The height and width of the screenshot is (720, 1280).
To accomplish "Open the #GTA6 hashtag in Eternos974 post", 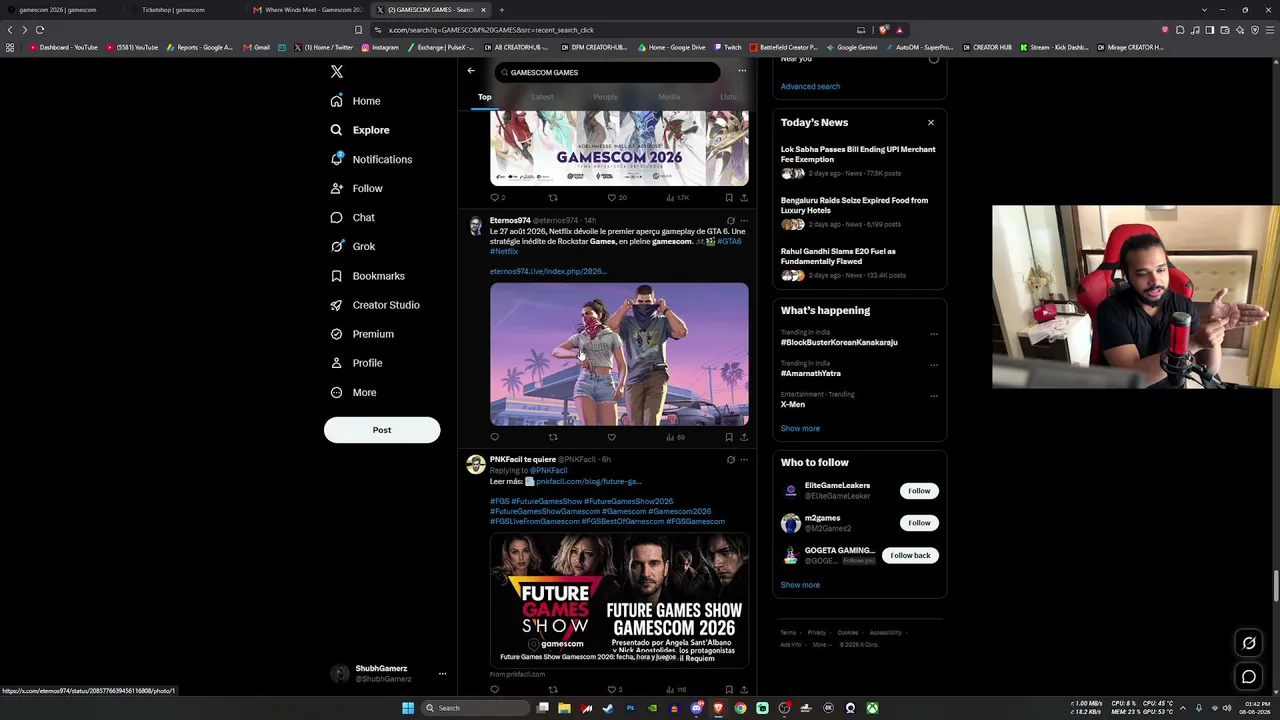I will [729, 242].
